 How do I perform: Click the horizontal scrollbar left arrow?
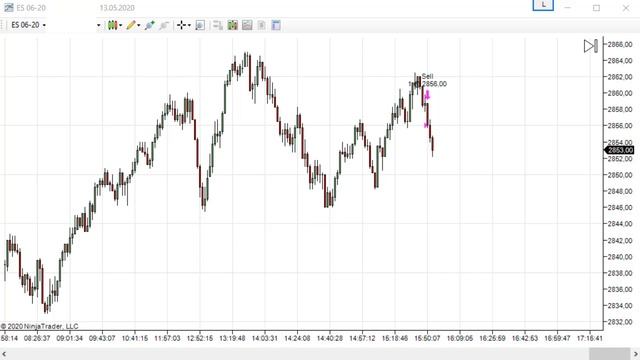tap(4, 354)
